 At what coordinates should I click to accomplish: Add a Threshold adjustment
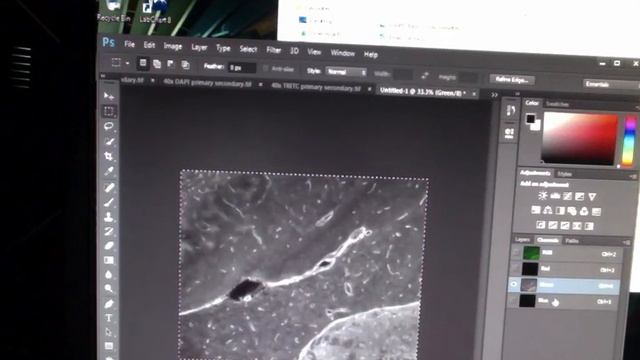pyautogui.click(x=565, y=225)
